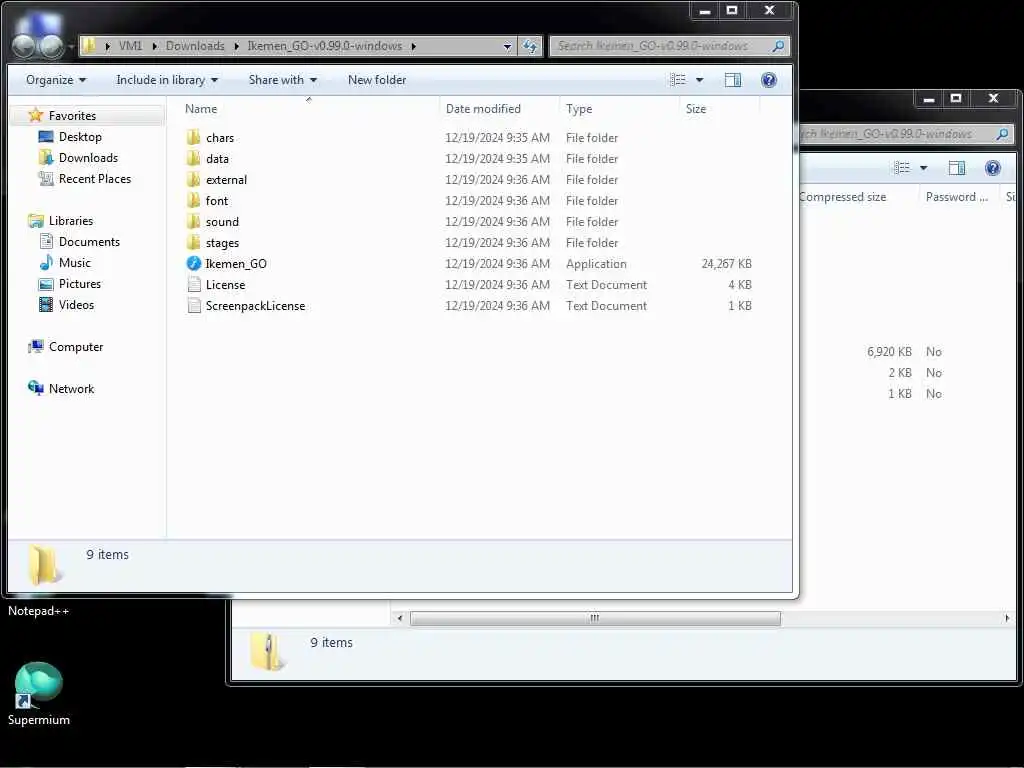Select Computer in navigation pane
1024x768 pixels.
[x=76, y=347]
